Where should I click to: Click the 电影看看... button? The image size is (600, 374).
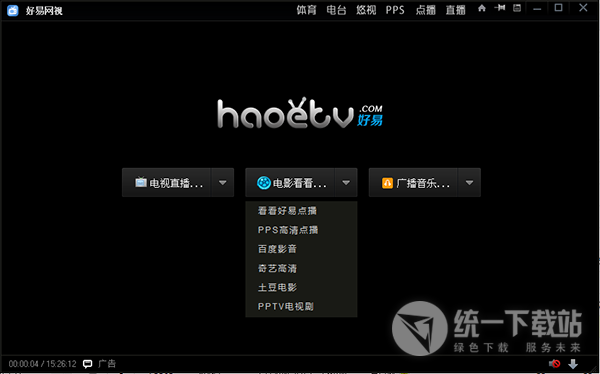290,183
